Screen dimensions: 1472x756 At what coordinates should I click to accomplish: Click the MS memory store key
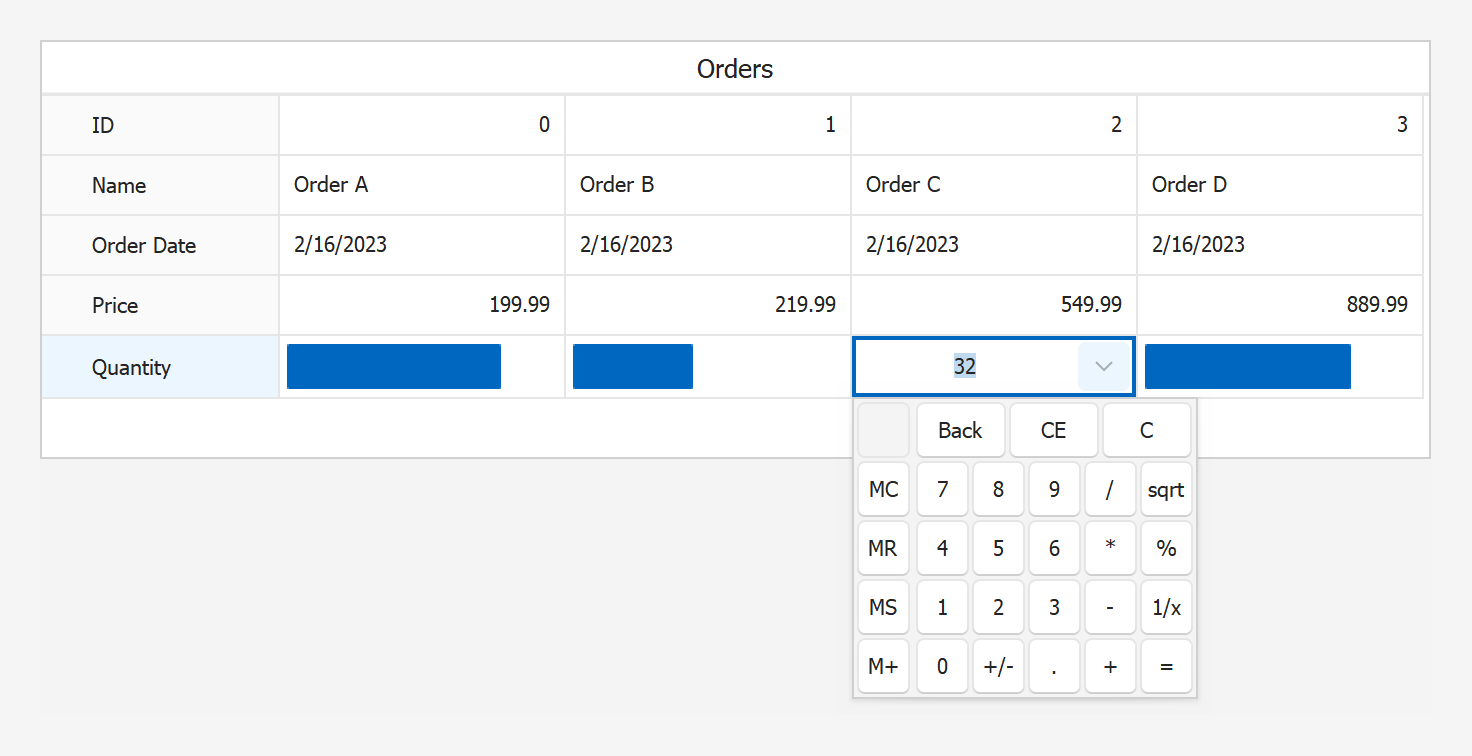(883, 607)
